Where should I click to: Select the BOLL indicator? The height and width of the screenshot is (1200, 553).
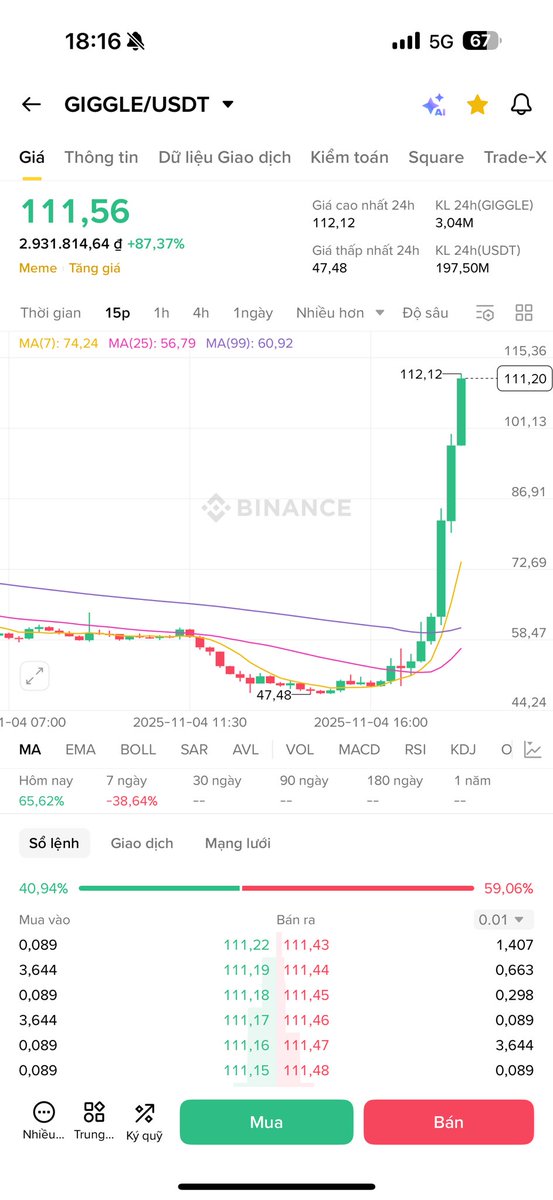click(138, 749)
